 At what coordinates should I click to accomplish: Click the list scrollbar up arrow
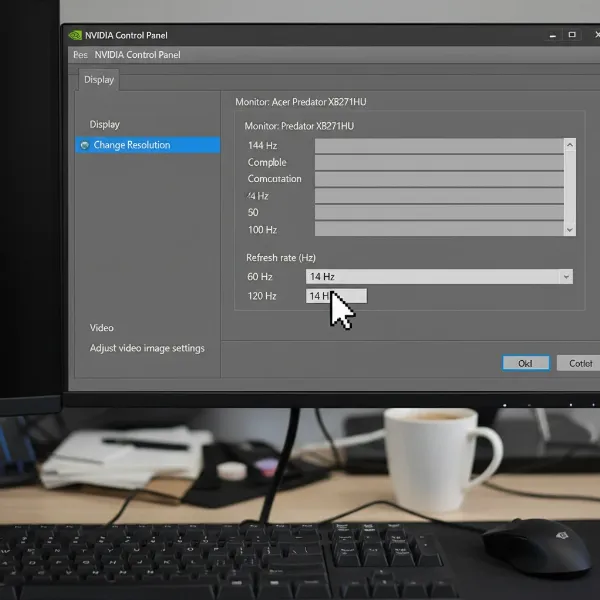[x=570, y=145]
